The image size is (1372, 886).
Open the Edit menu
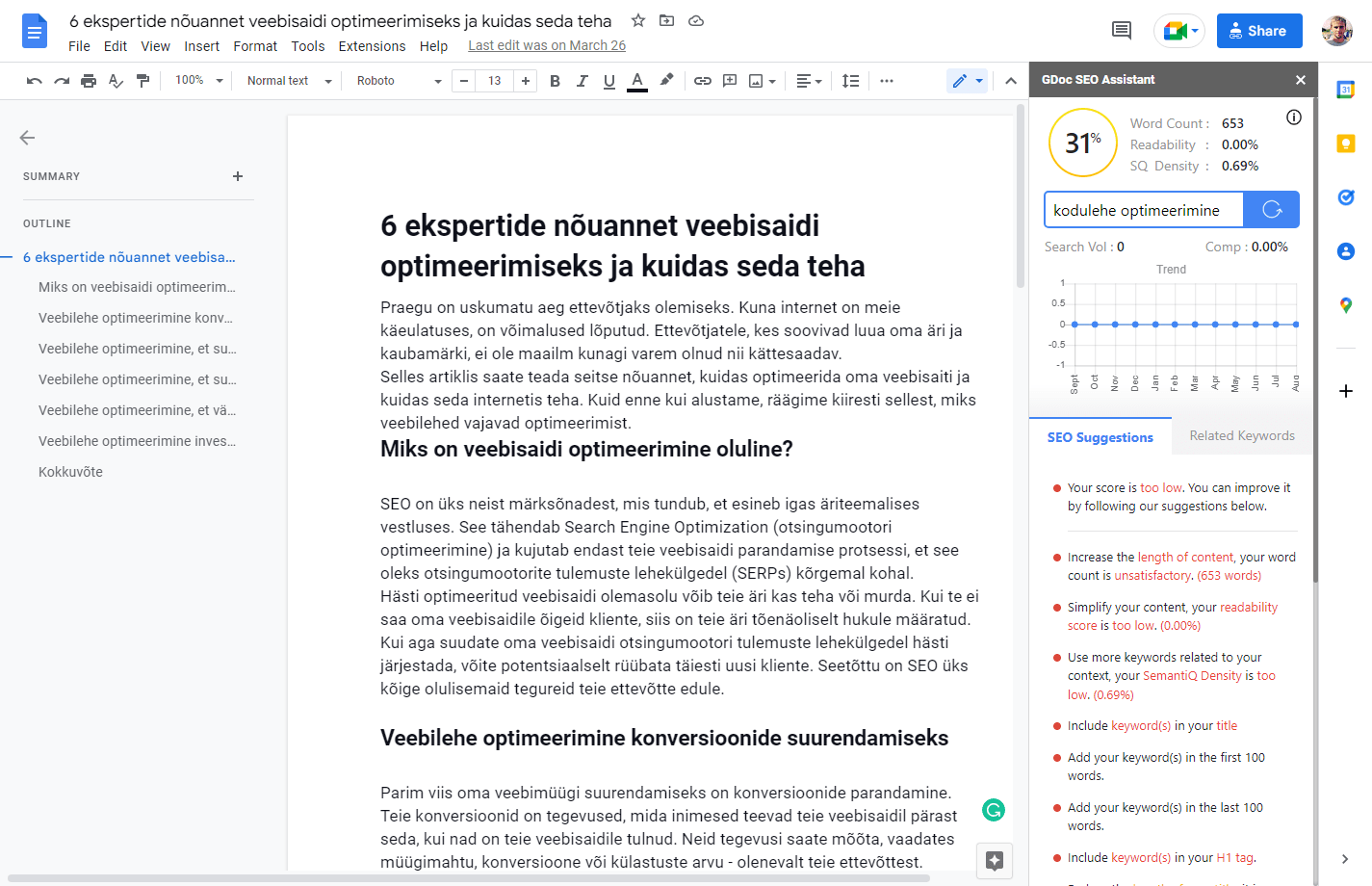pyautogui.click(x=116, y=46)
